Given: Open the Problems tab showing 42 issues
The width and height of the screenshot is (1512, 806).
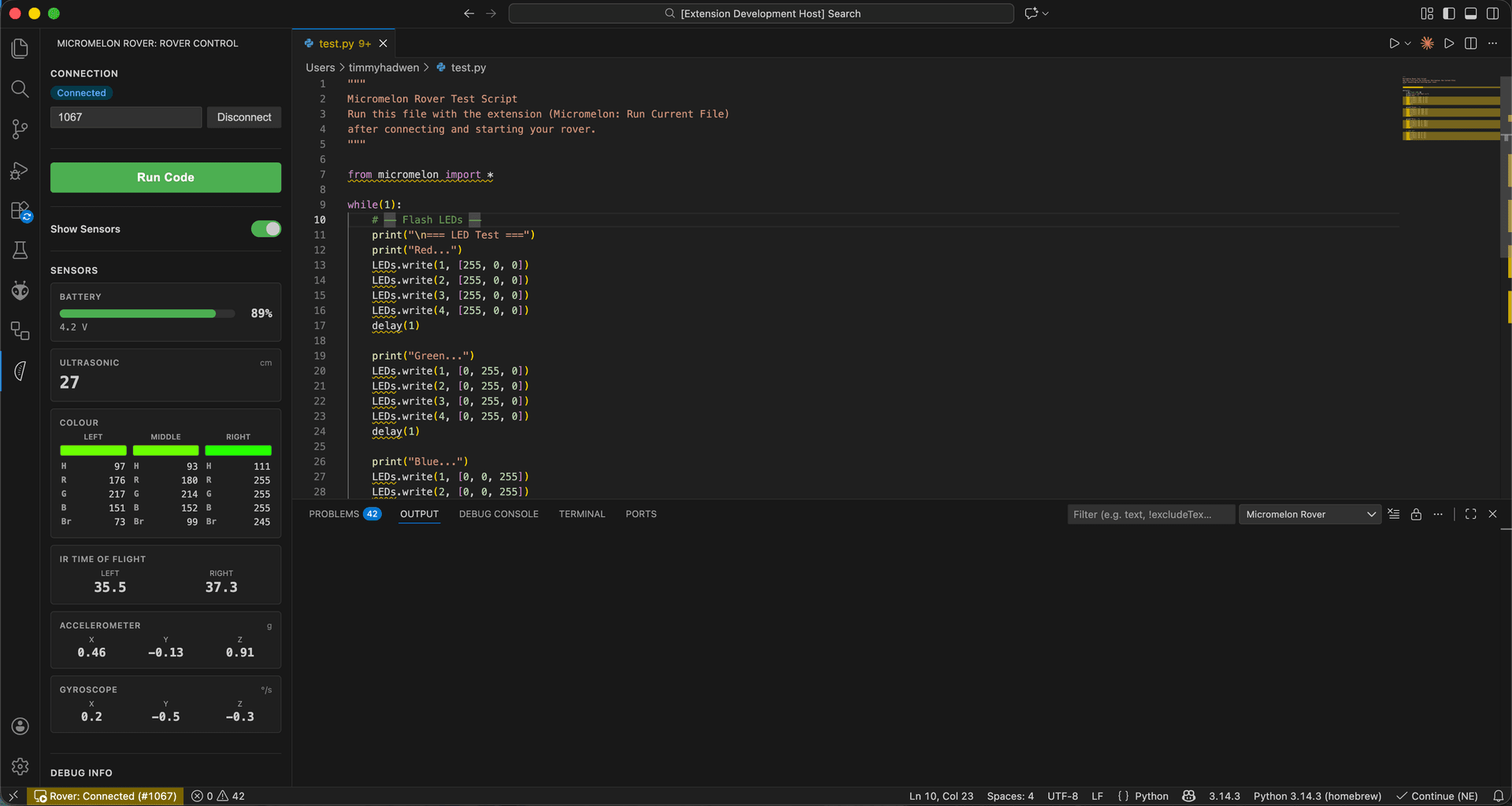Looking at the screenshot, I should [x=345, y=513].
